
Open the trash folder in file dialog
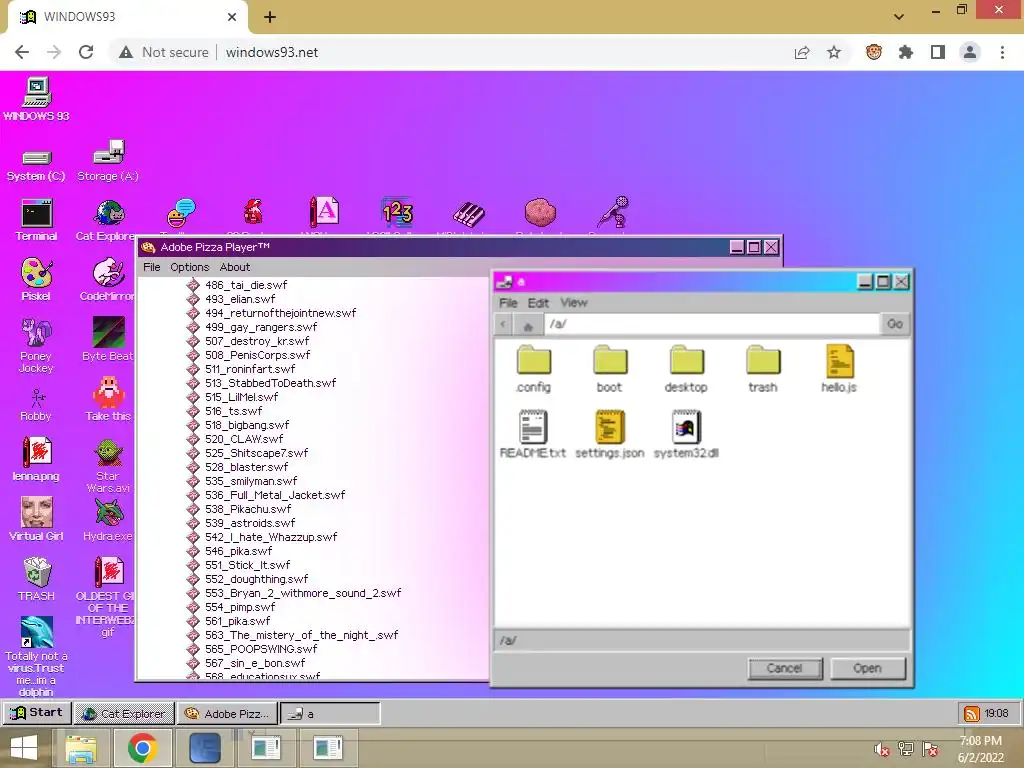point(763,369)
